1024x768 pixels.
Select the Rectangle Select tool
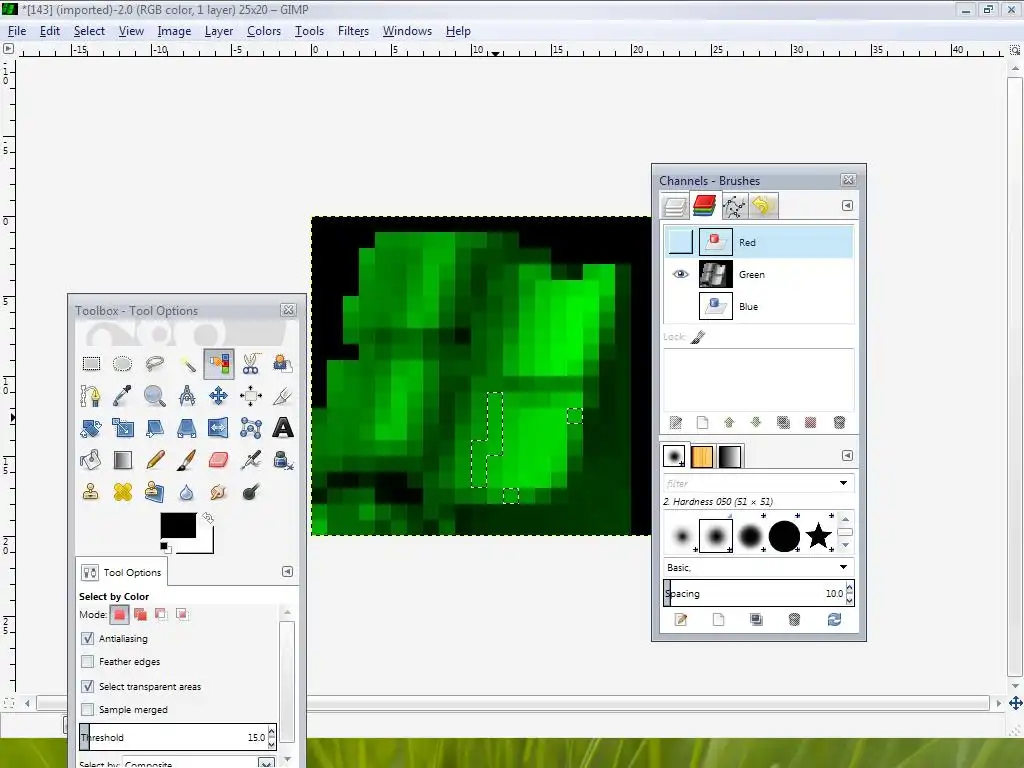[x=91, y=364]
